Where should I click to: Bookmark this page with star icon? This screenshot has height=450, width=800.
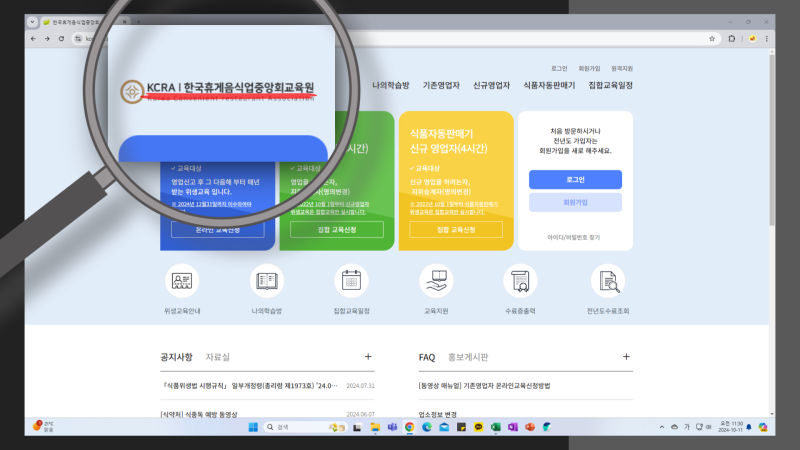[712, 39]
